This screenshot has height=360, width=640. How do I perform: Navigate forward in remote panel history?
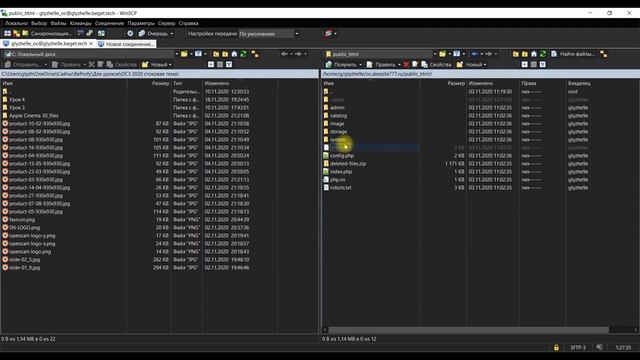pos(489,54)
